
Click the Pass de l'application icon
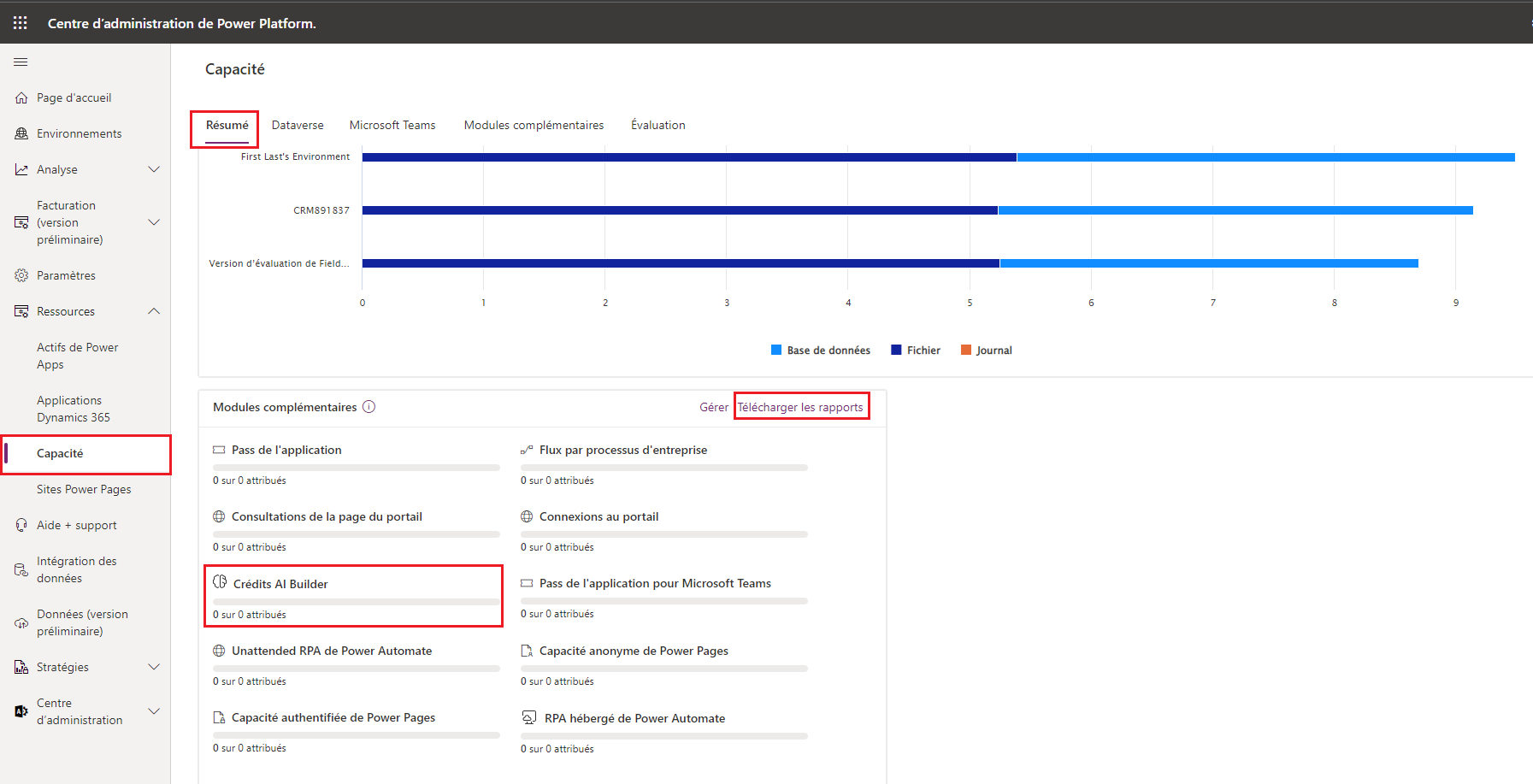pyautogui.click(x=219, y=450)
